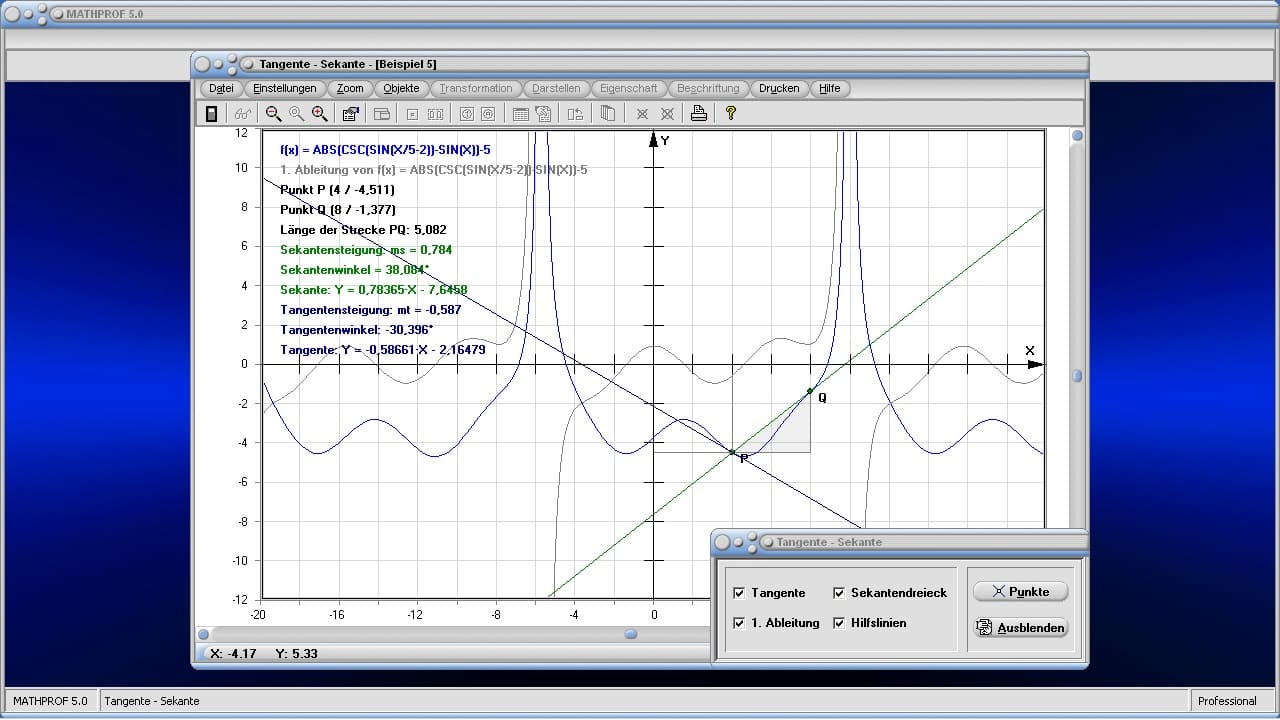The width and height of the screenshot is (1280, 720).
Task: Click the slider knob below the graph
Action: coord(631,634)
